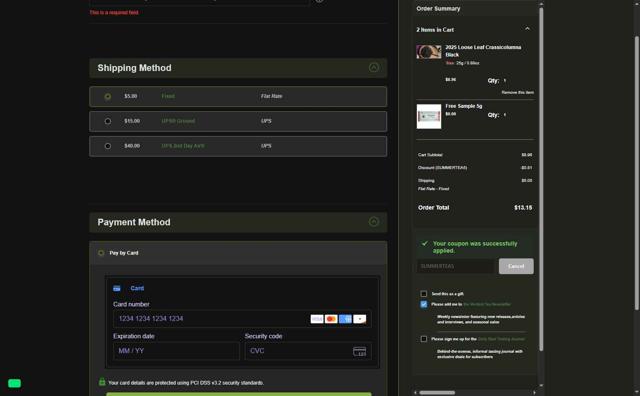Click the Card tab label
The width and height of the screenshot is (640, 396).
(x=137, y=289)
